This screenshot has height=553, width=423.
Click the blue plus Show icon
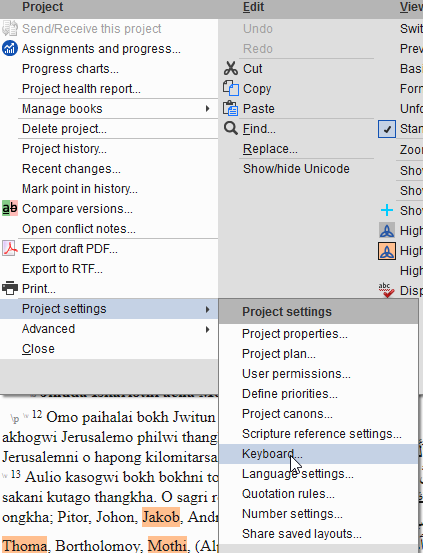coord(387,210)
